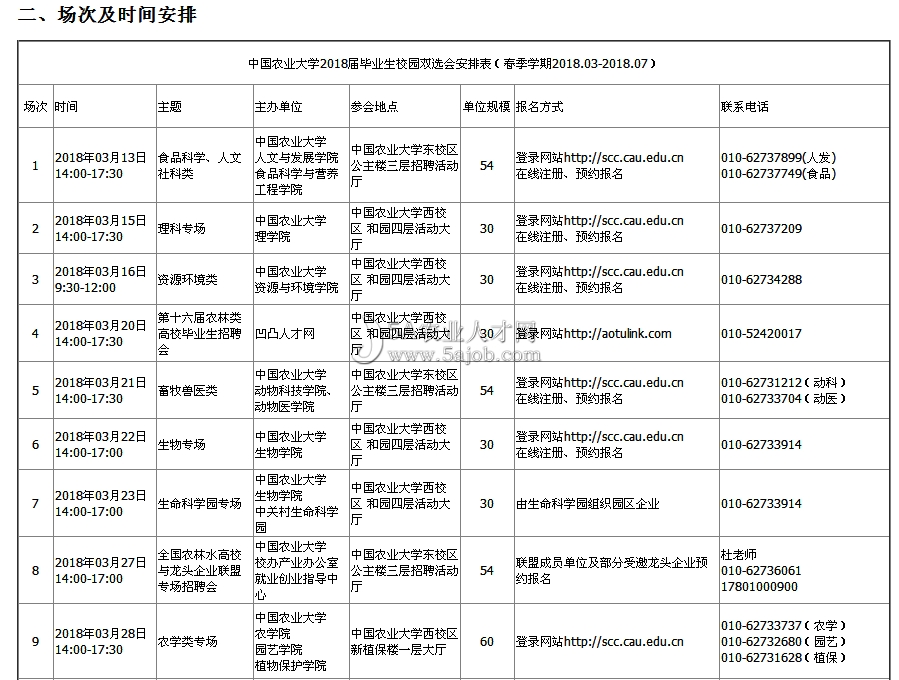Click the 联系电话 column header
This screenshot has width=899, height=680.
(744, 107)
